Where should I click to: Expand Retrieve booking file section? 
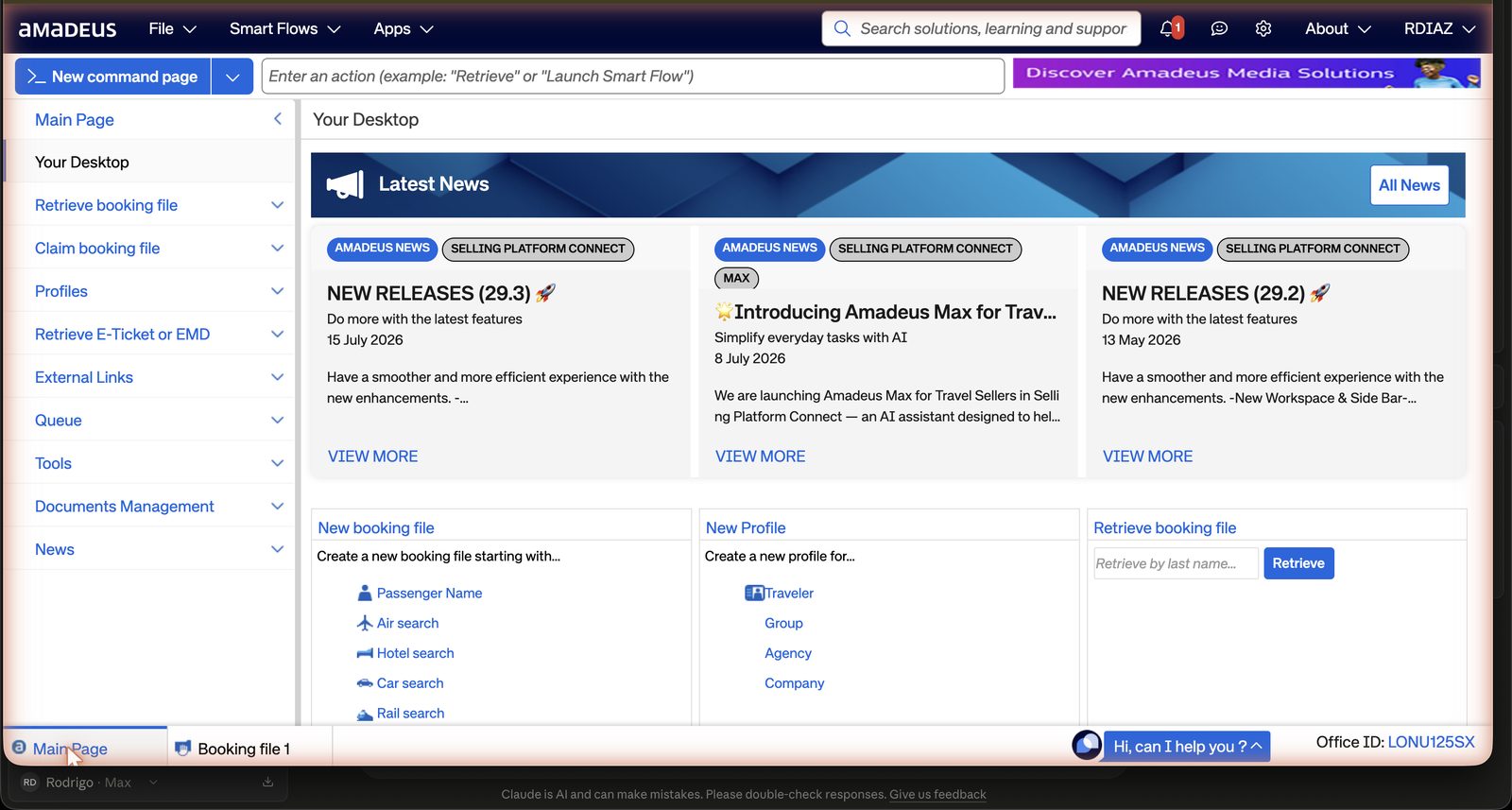[277, 205]
